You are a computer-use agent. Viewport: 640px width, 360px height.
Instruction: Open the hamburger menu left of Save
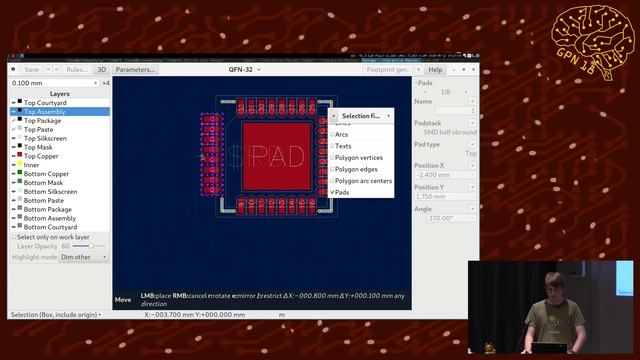(13, 69)
